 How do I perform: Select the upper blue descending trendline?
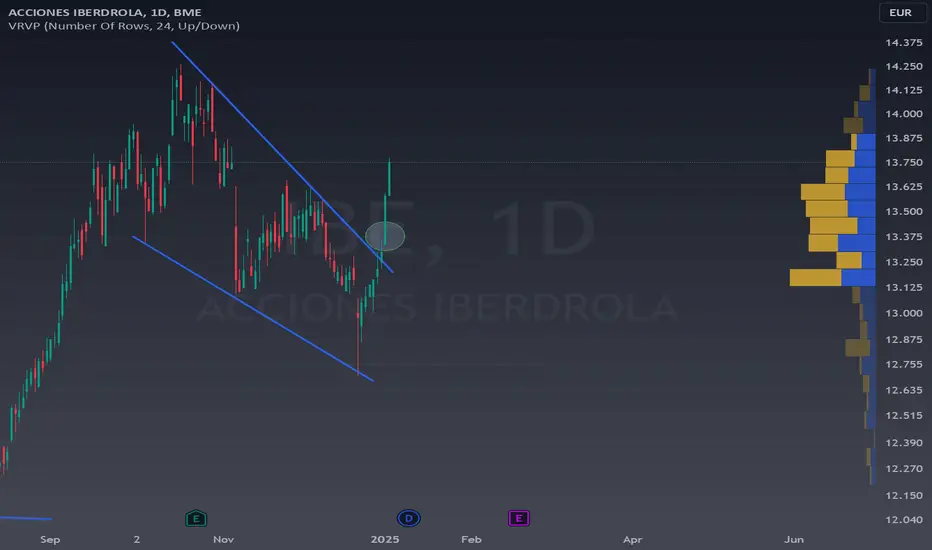click(282, 158)
